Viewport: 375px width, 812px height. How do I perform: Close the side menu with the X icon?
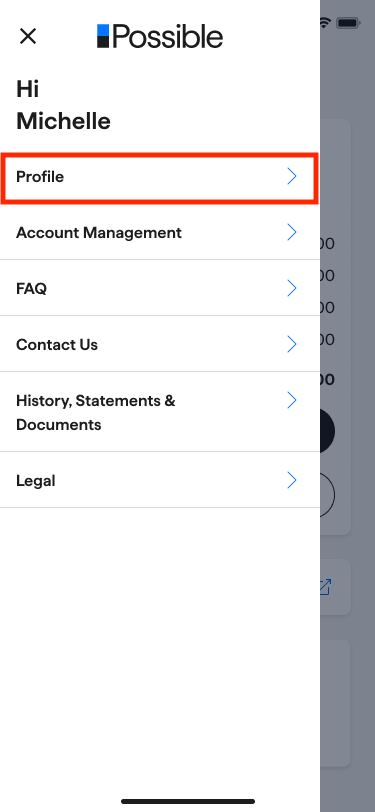(27, 36)
